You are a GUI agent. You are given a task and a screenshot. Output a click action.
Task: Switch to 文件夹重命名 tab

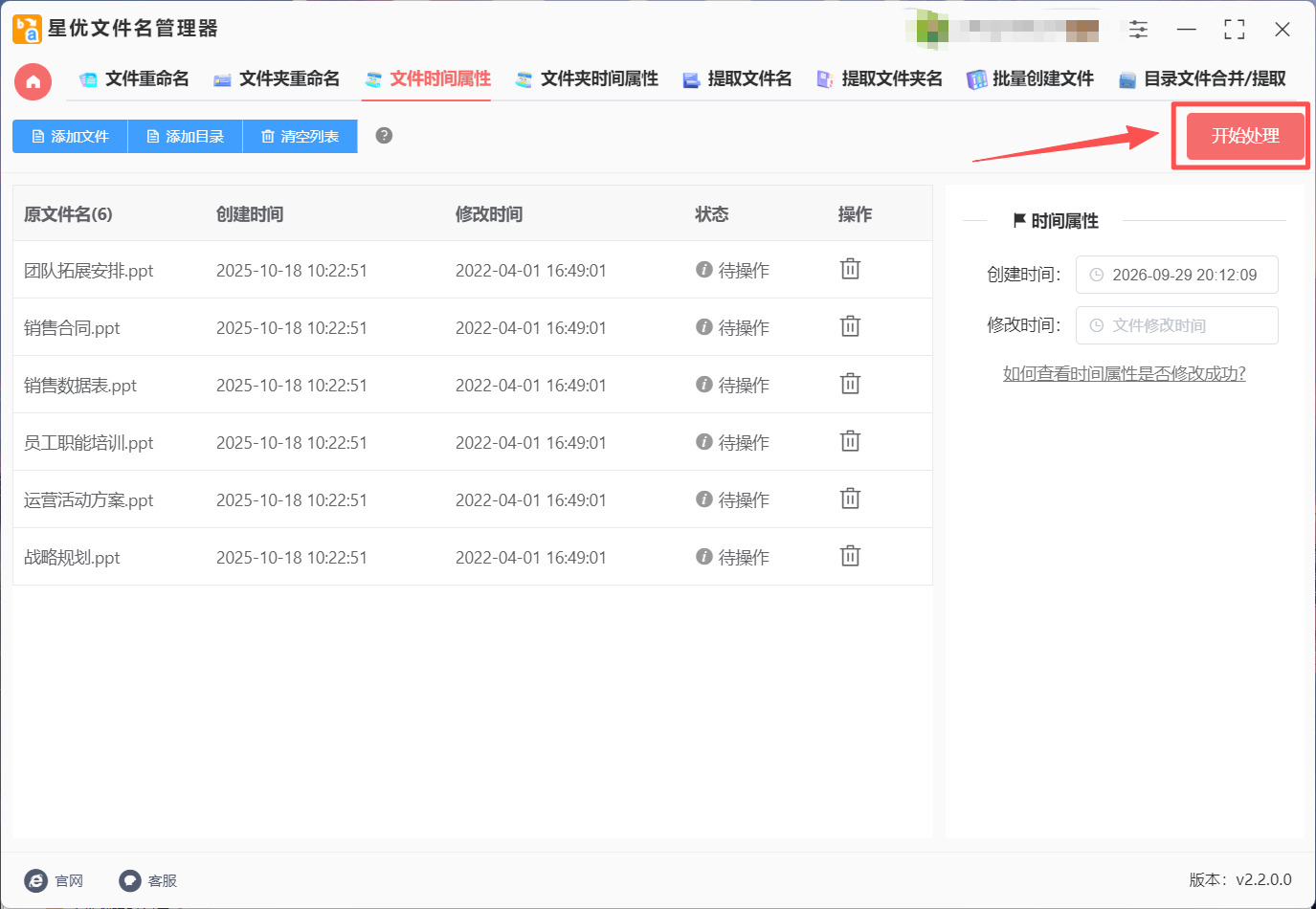[277, 79]
